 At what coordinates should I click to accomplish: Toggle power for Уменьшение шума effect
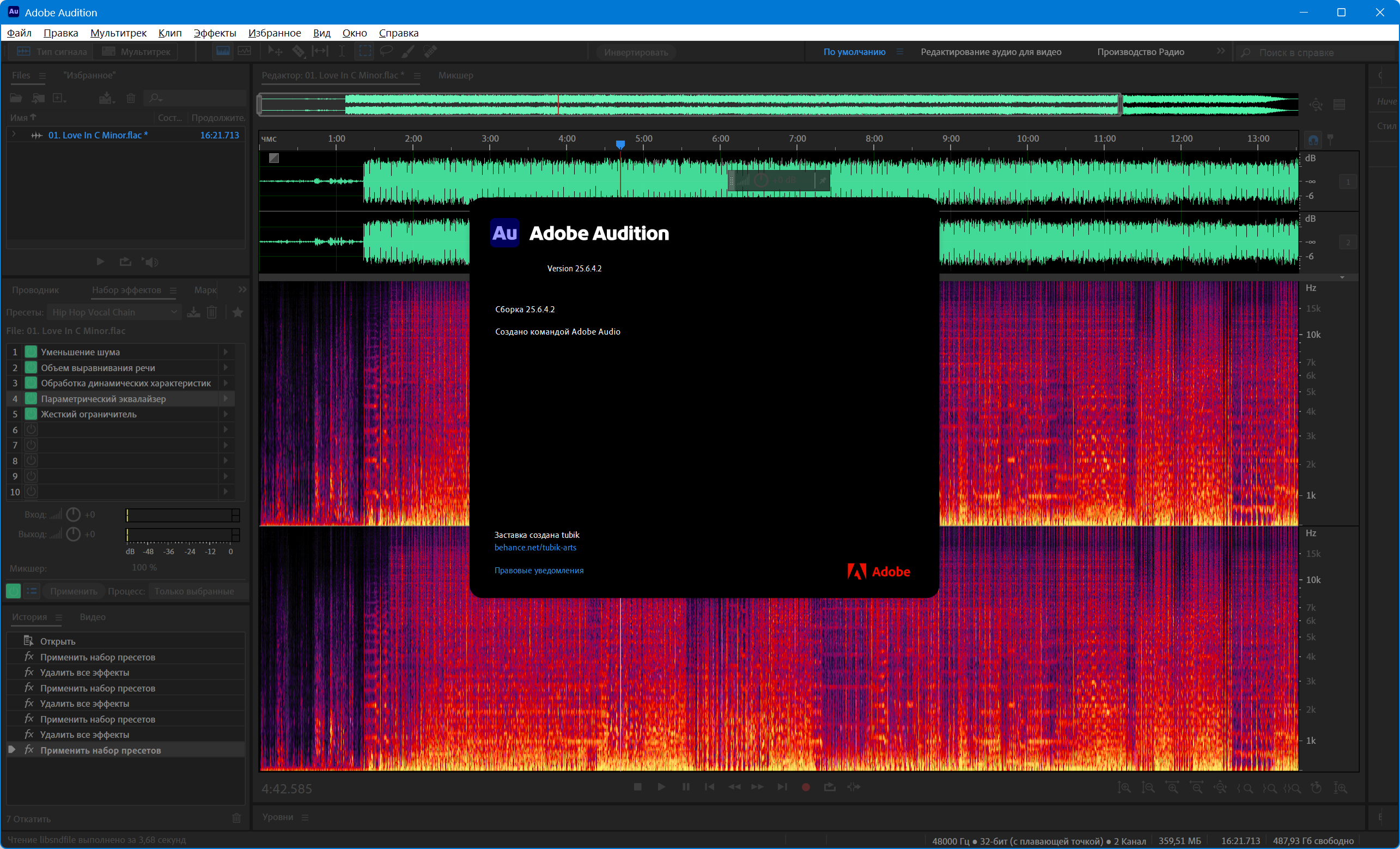(x=31, y=352)
